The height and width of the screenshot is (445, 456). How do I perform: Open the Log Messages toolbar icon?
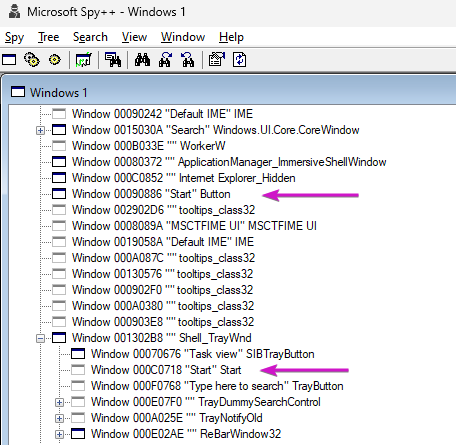(84, 60)
